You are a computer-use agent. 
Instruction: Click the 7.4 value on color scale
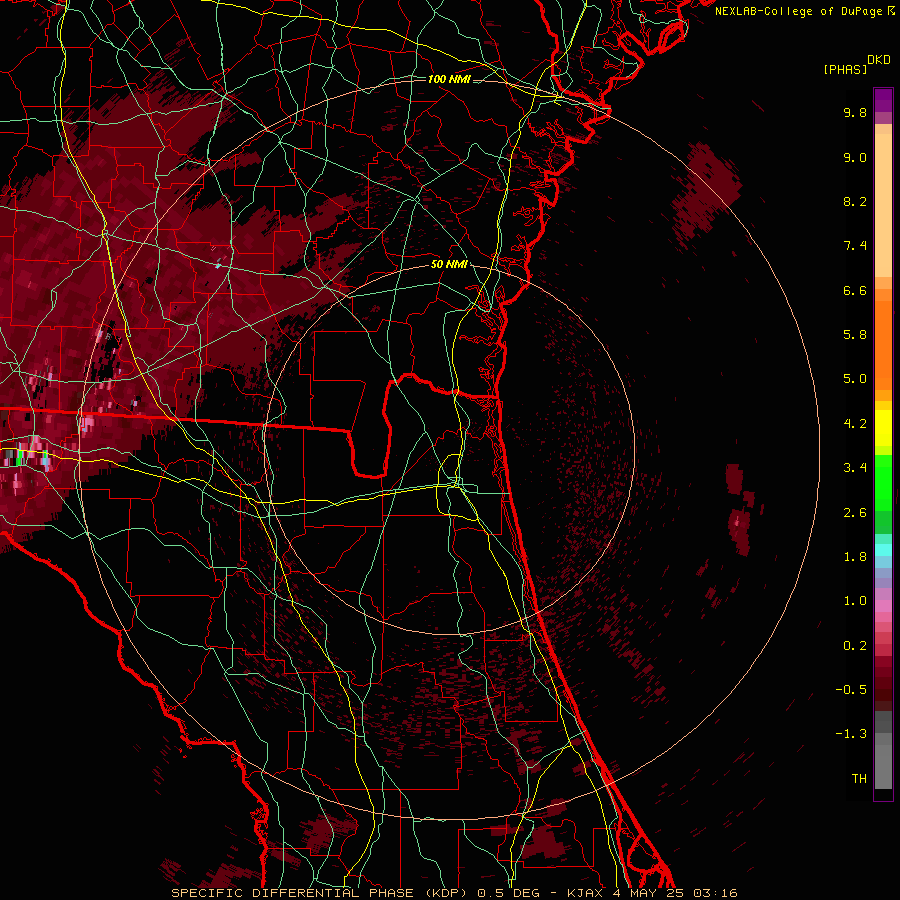[x=855, y=246]
